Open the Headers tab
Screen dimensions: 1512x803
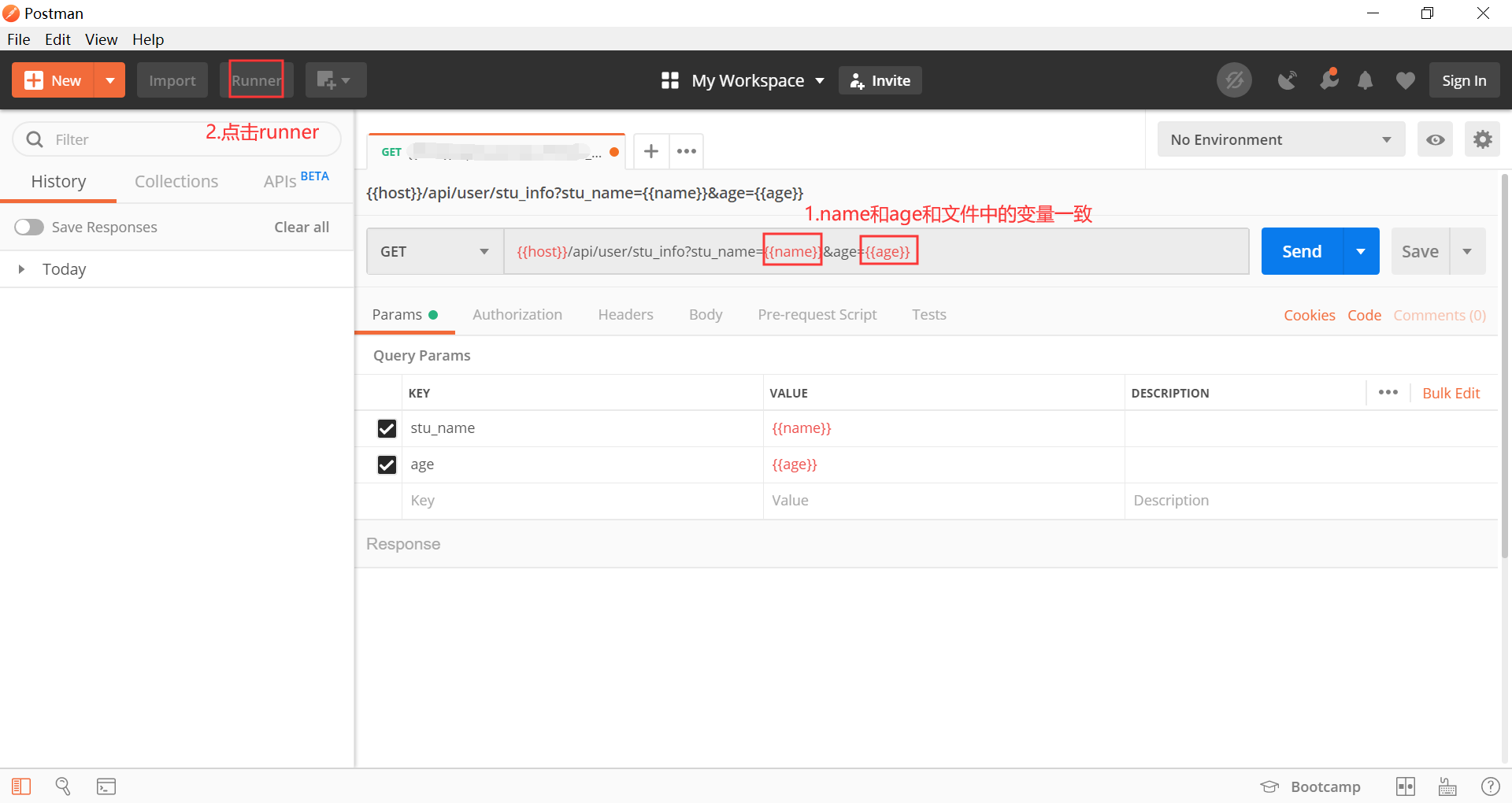pos(626,314)
